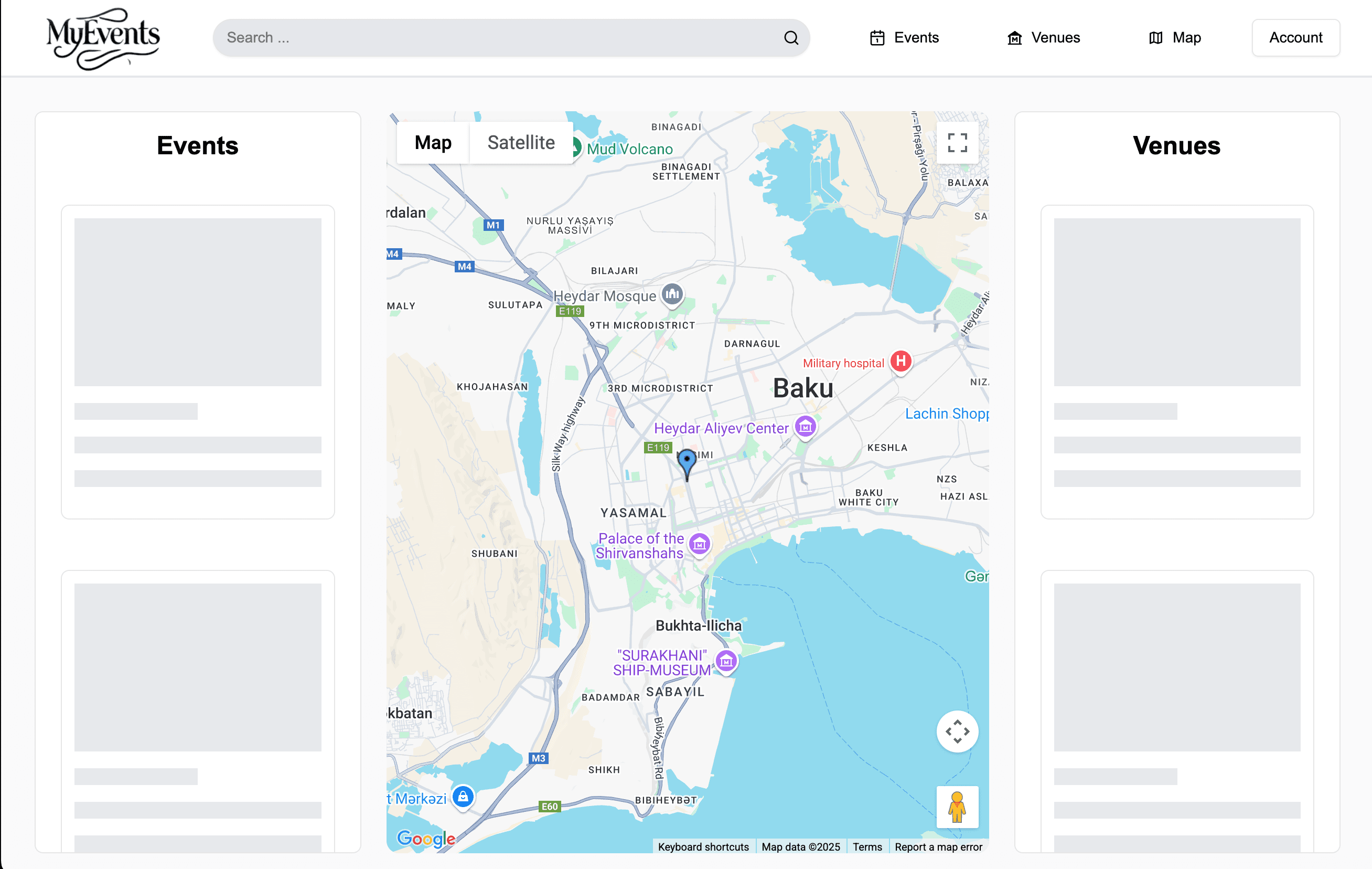The width and height of the screenshot is (1372, 869).
Task: Click the search magnifier icon
Action: point(791,38)
